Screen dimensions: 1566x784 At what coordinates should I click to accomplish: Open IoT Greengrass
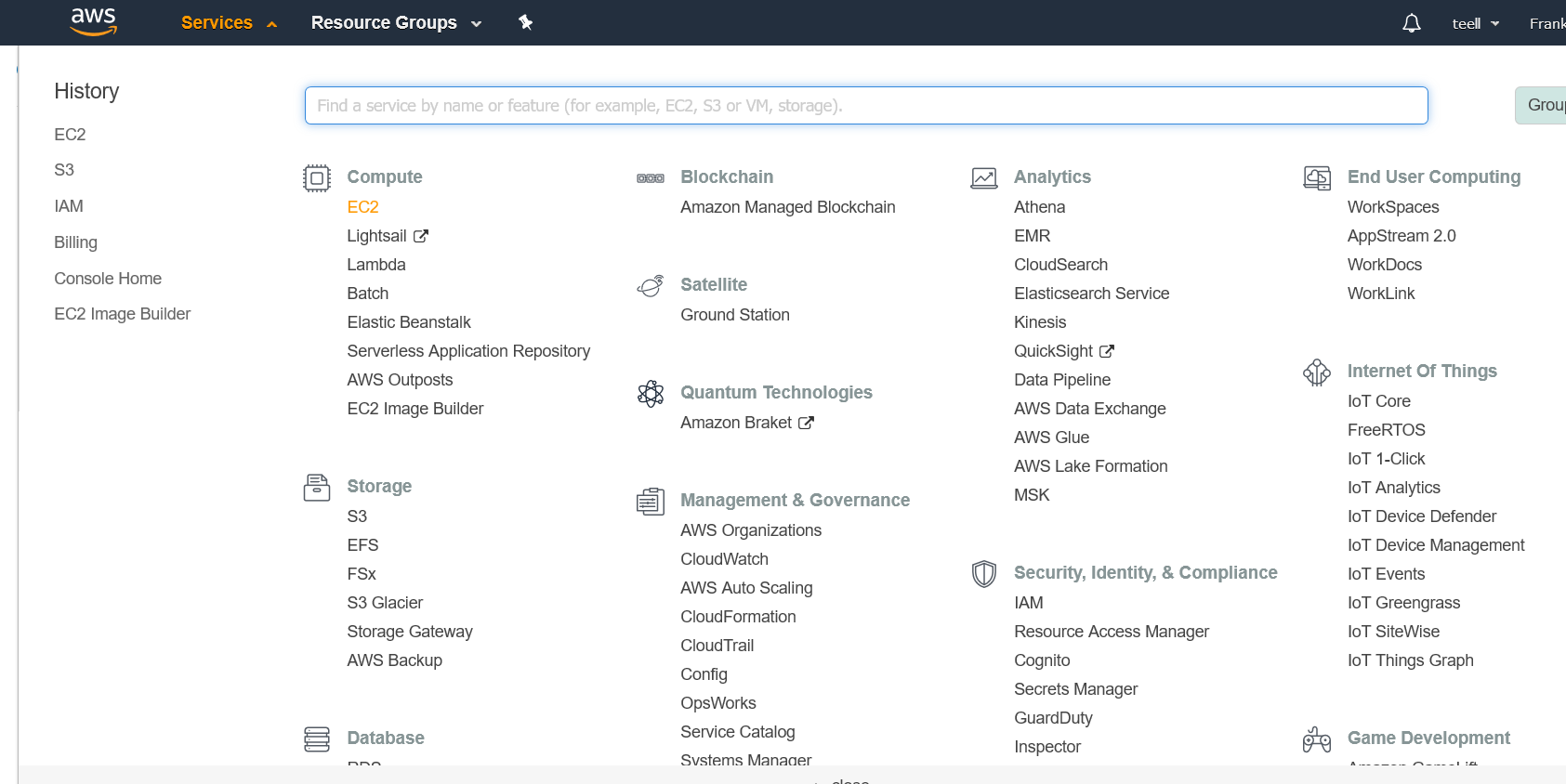pos(1403,603)
